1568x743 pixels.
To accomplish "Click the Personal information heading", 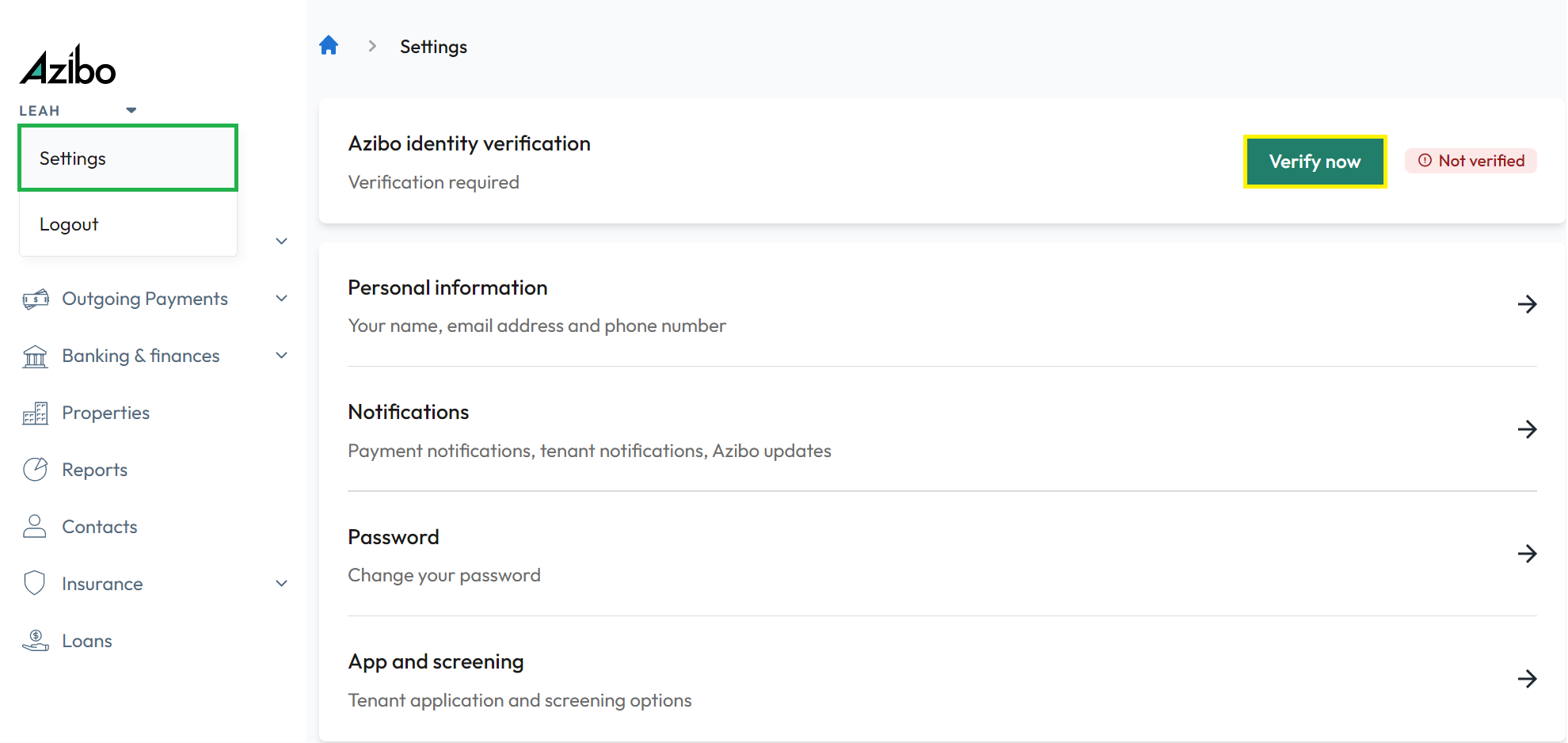I will coord(447,288).
